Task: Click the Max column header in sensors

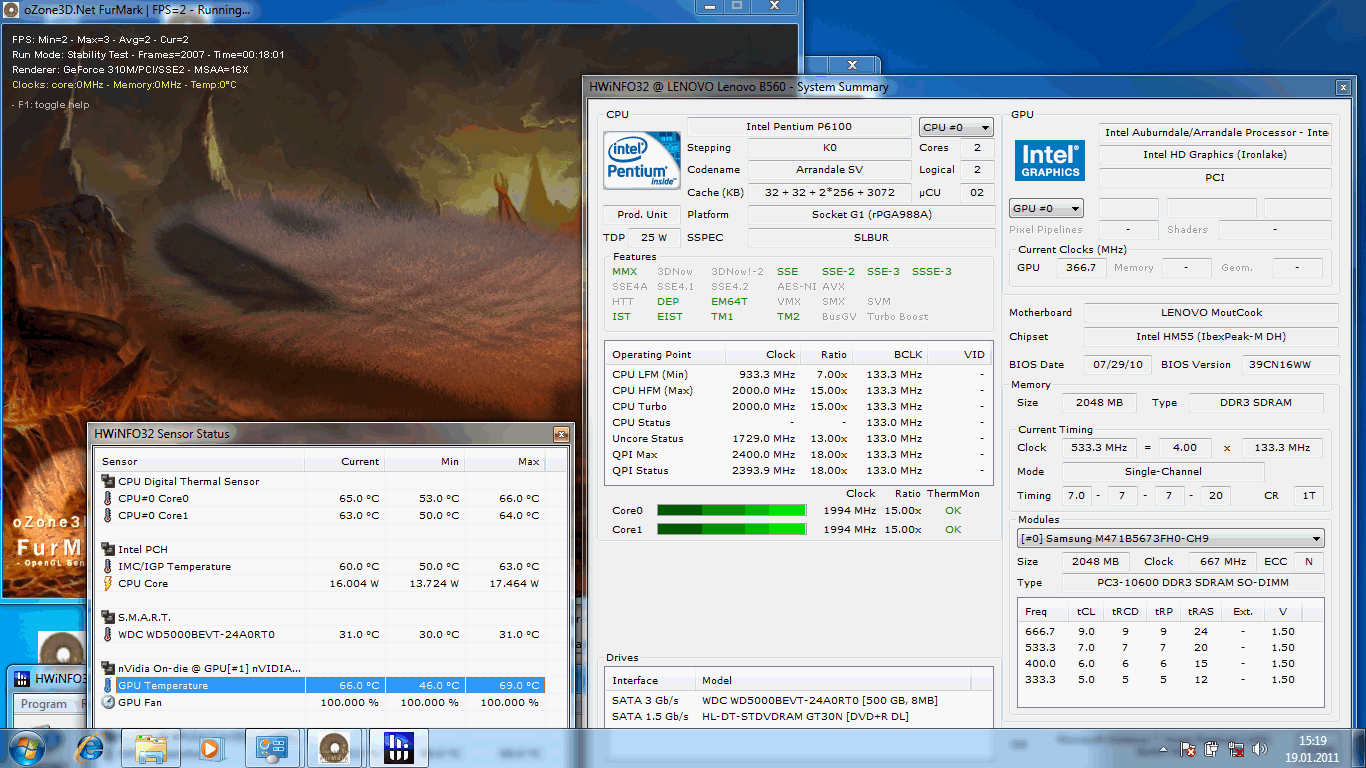Action: pos(504,461)
